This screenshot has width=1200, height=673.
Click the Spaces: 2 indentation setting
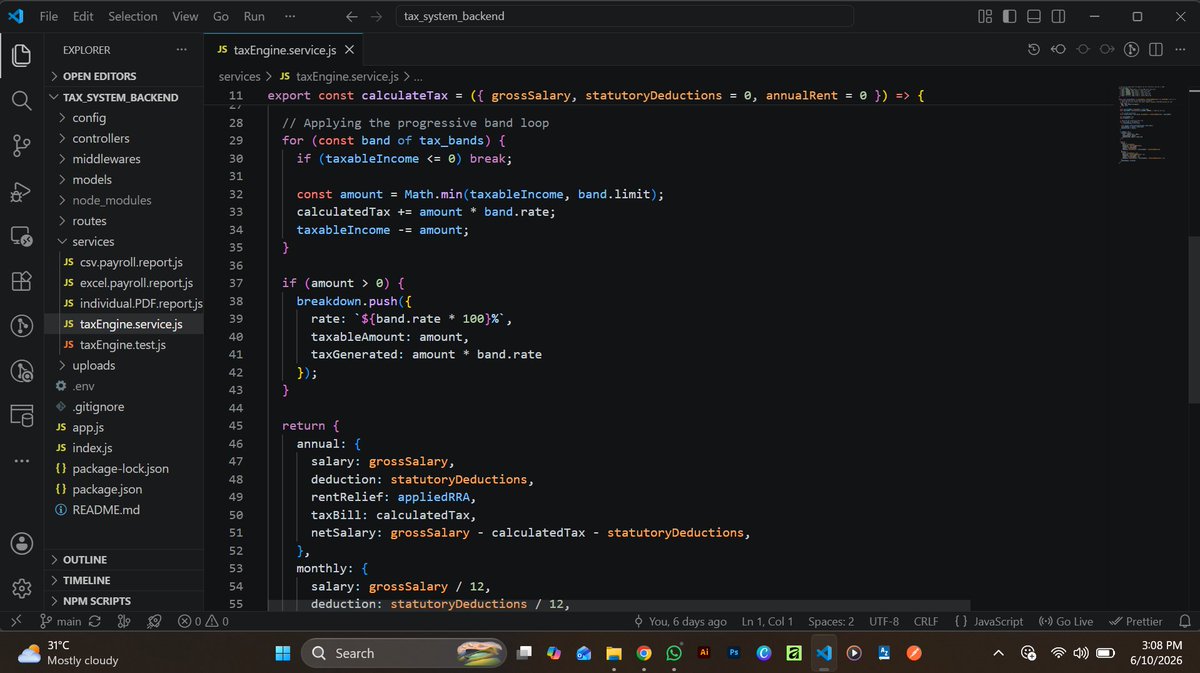pyautogui.click(x=831, y=621)
